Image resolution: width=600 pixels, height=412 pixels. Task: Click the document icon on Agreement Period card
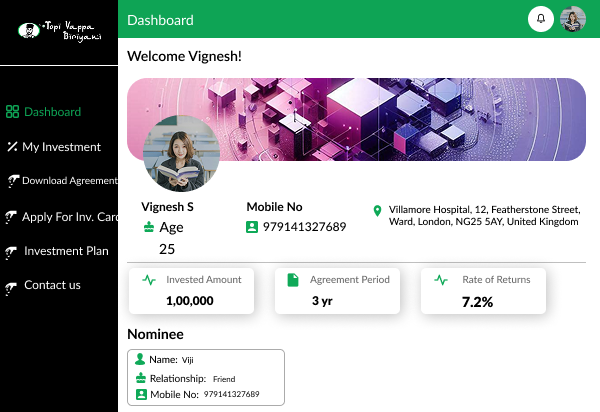pyautogui.click(x=293, y=280)
